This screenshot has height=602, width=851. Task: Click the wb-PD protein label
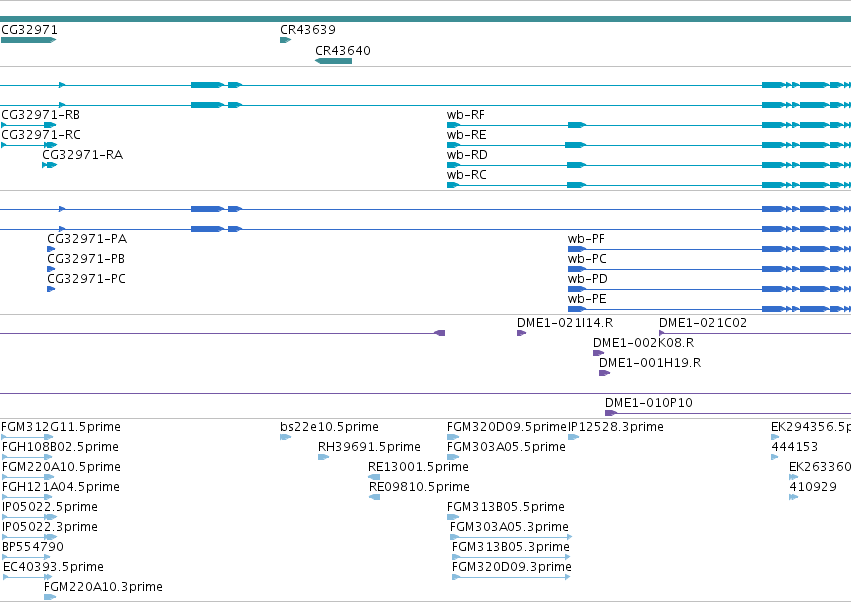point(587,279)
